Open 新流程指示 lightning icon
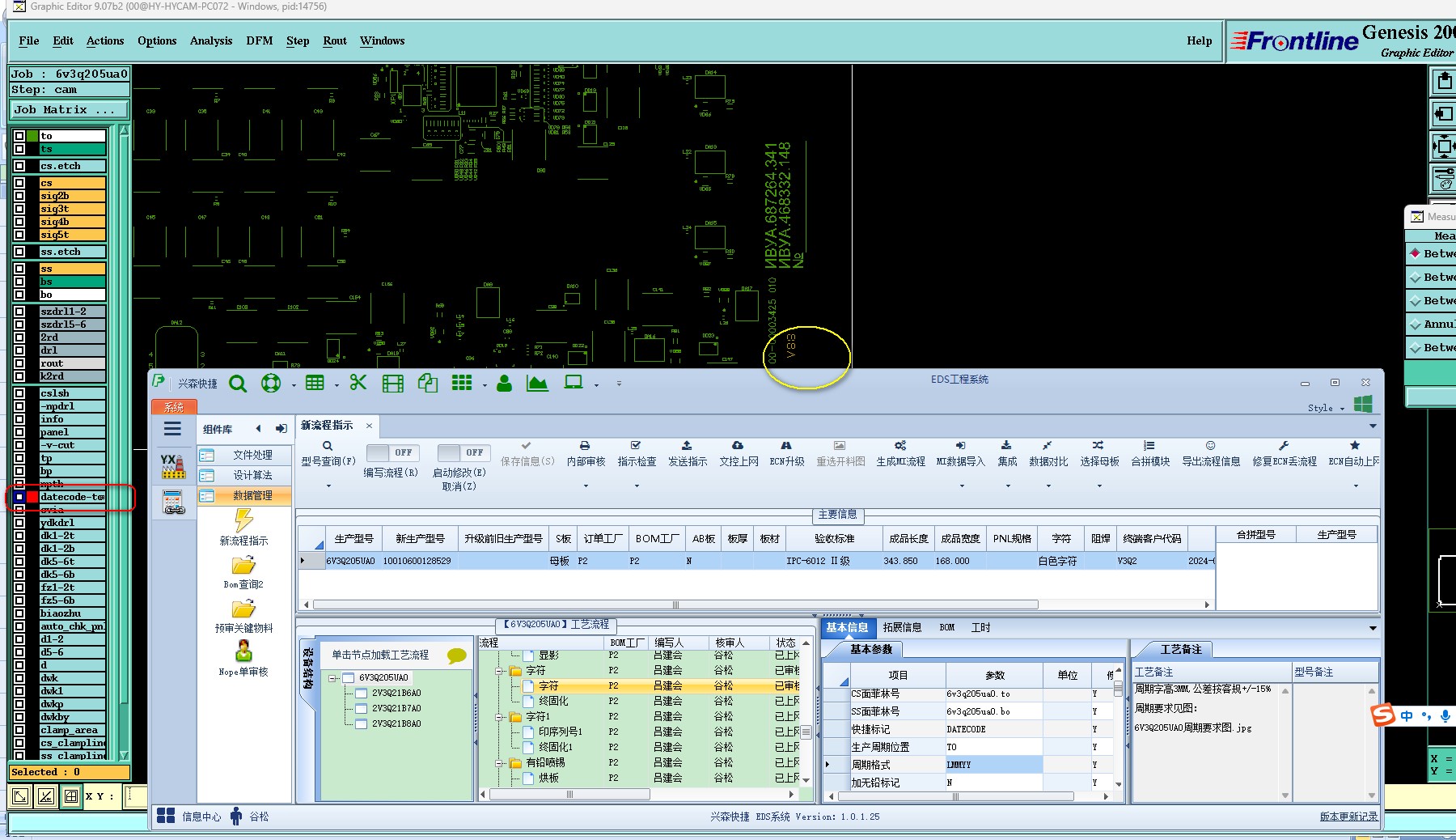Image resolution: width=1456 pixels, height=840 pixels. (x=243, y=520)
